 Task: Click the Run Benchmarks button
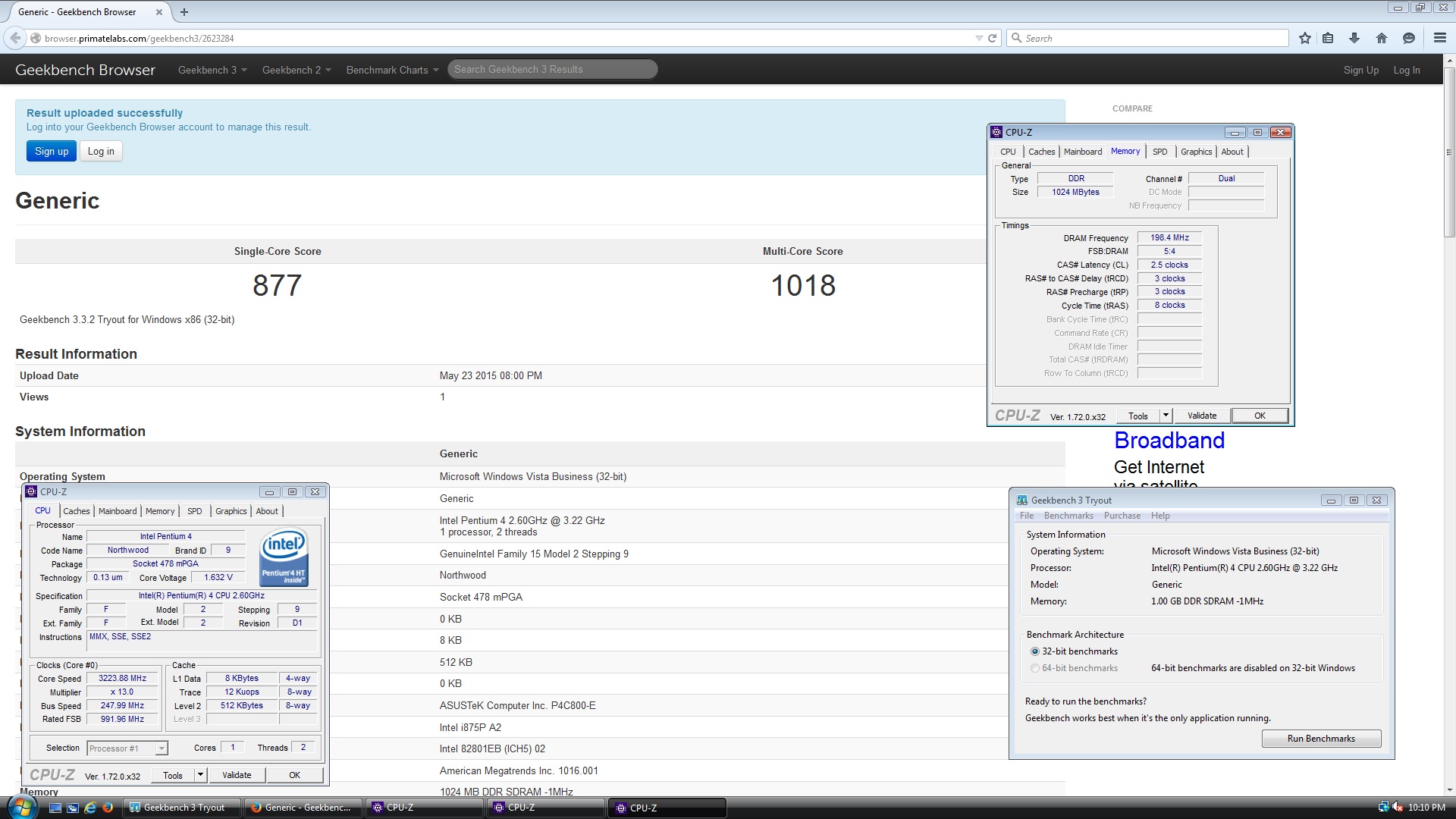(1321, 739)
